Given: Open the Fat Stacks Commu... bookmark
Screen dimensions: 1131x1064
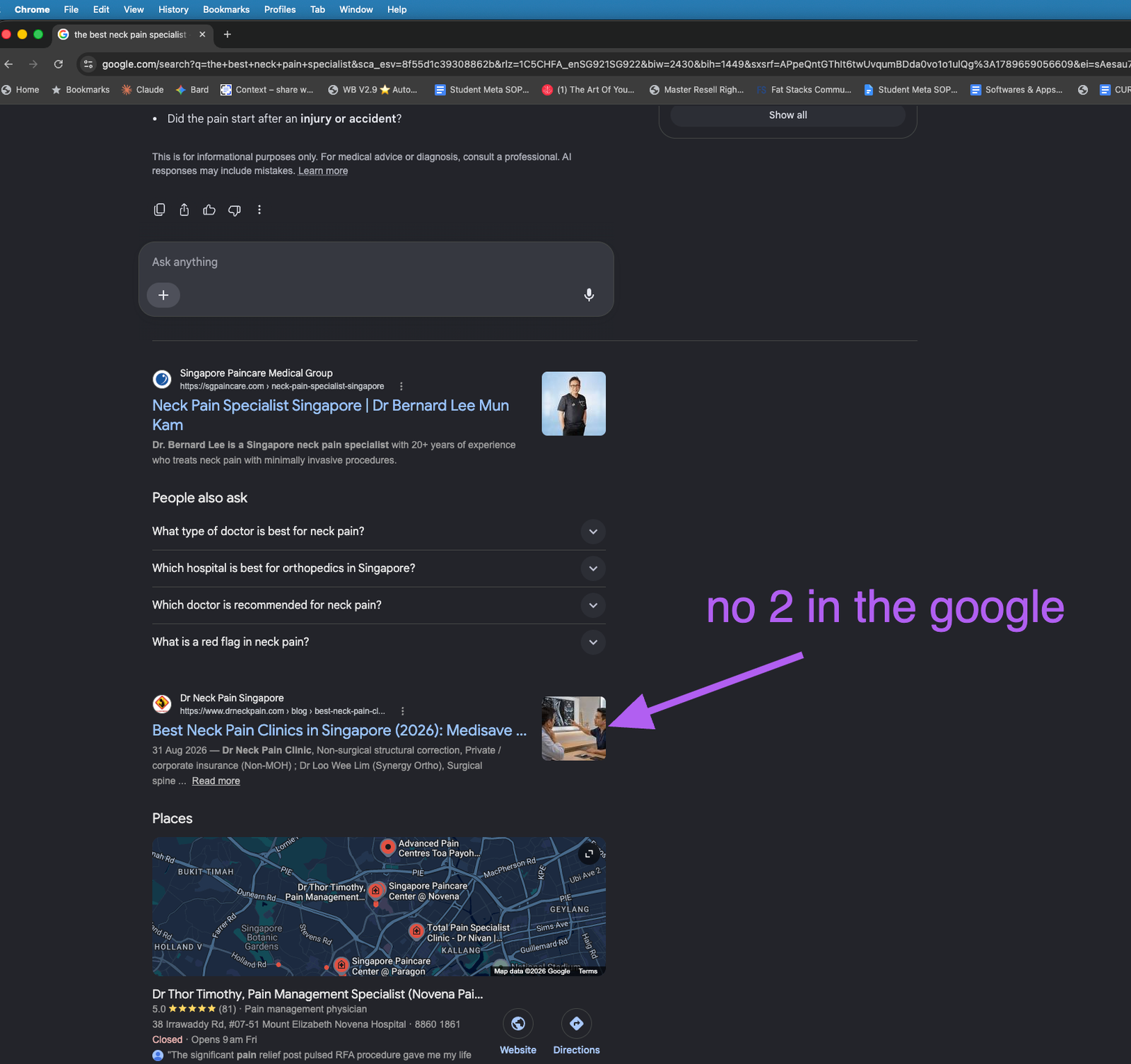Looking at the screenshot, I should 804,90.
